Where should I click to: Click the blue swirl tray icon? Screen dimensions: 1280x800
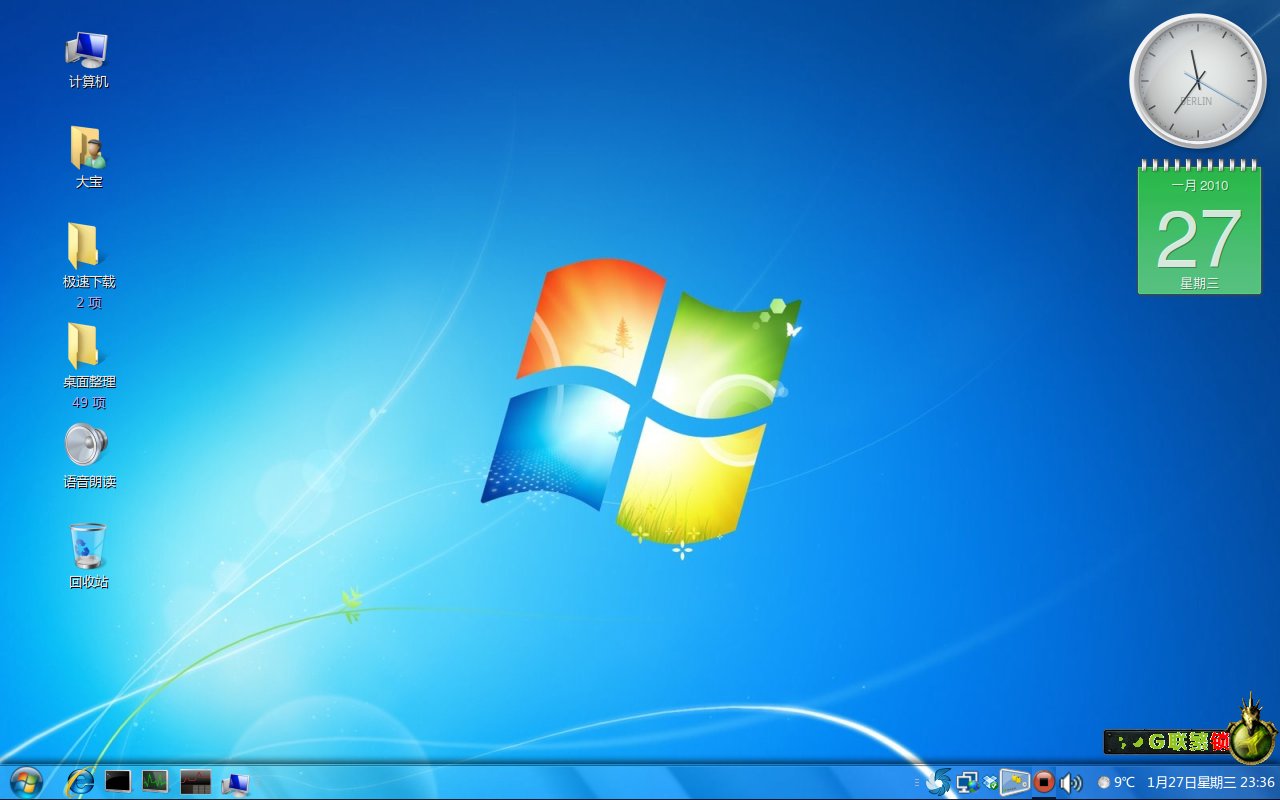pos(938,782)
